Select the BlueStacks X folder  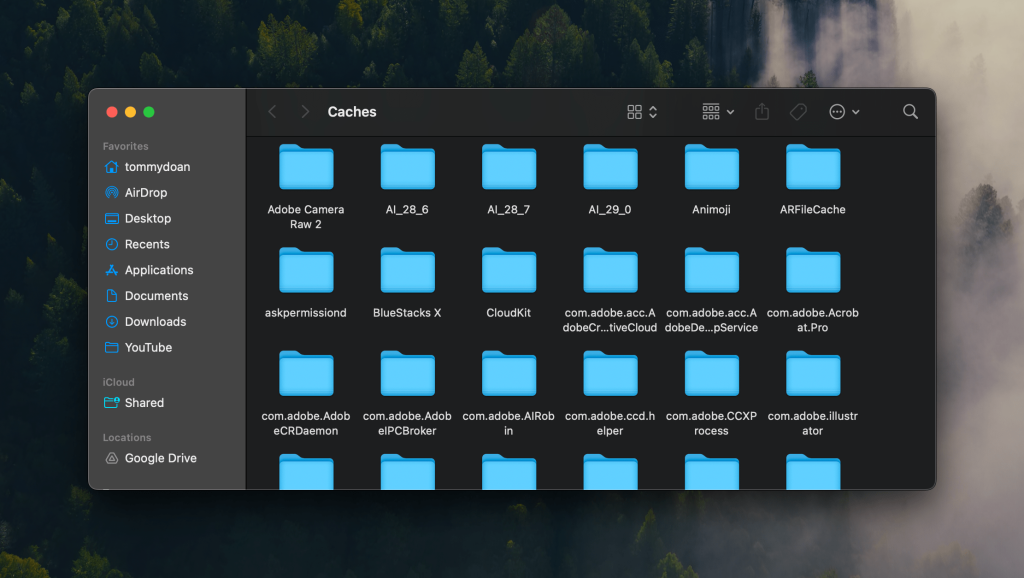click(x=407, y=271)
